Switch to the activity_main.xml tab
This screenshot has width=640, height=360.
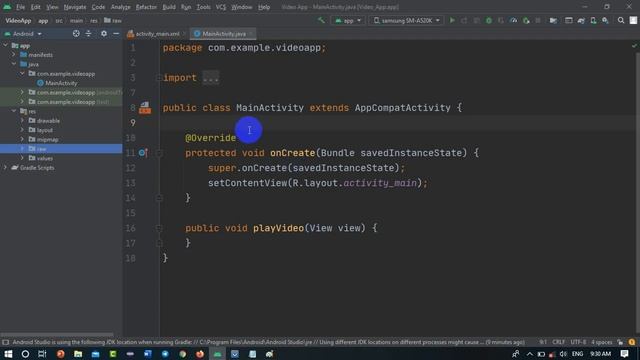[x=157, y=34]
